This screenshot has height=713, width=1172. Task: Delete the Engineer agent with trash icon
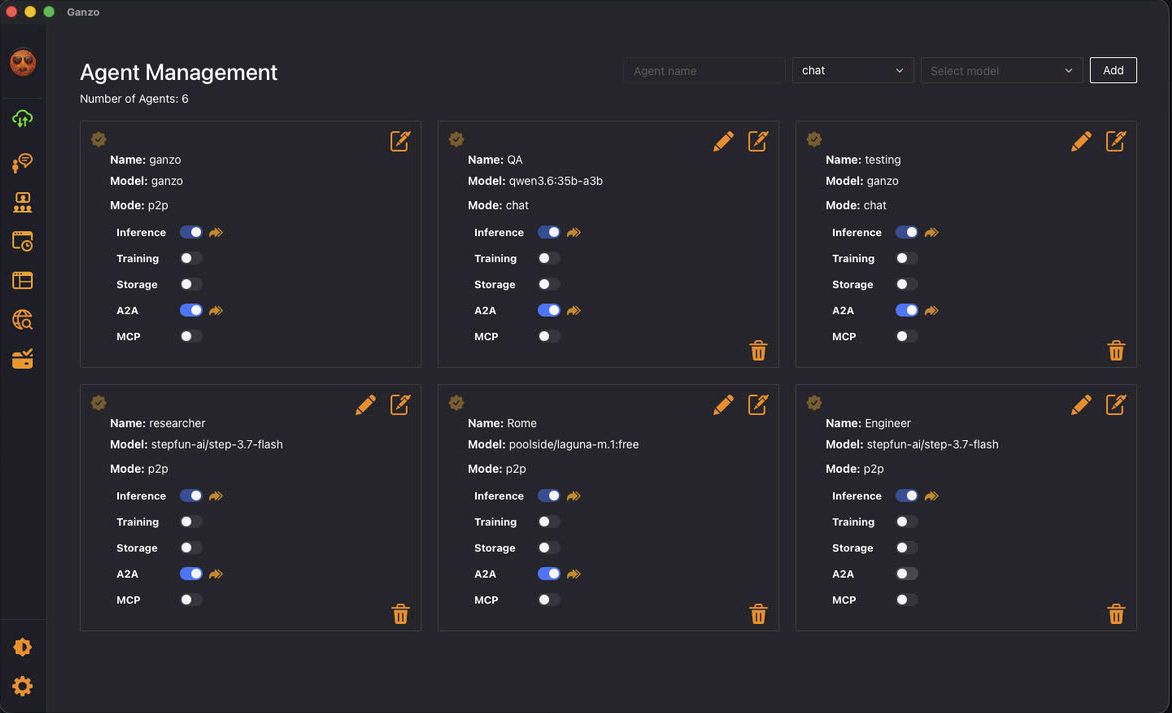[x=1116, y=614]
